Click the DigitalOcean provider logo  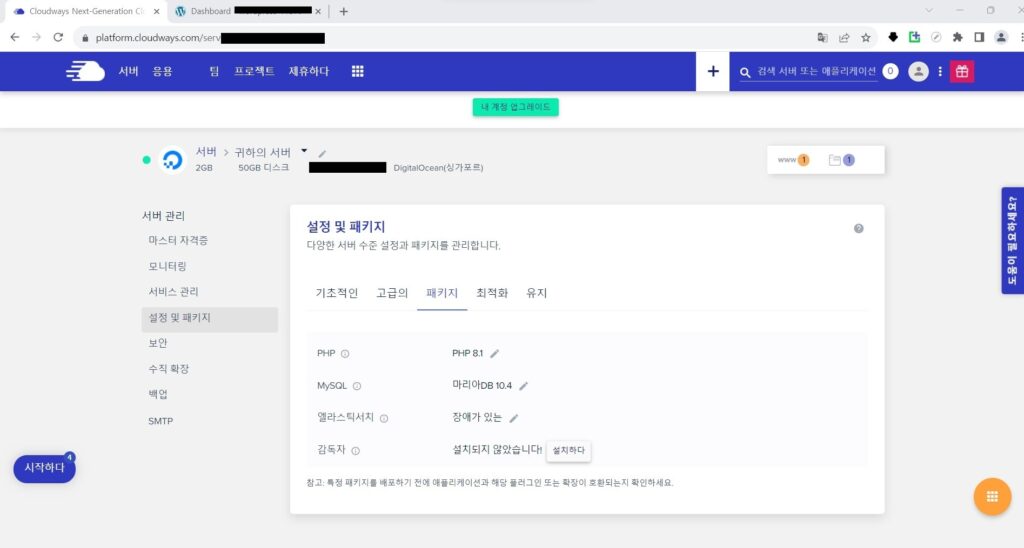(x=172, y=159)
